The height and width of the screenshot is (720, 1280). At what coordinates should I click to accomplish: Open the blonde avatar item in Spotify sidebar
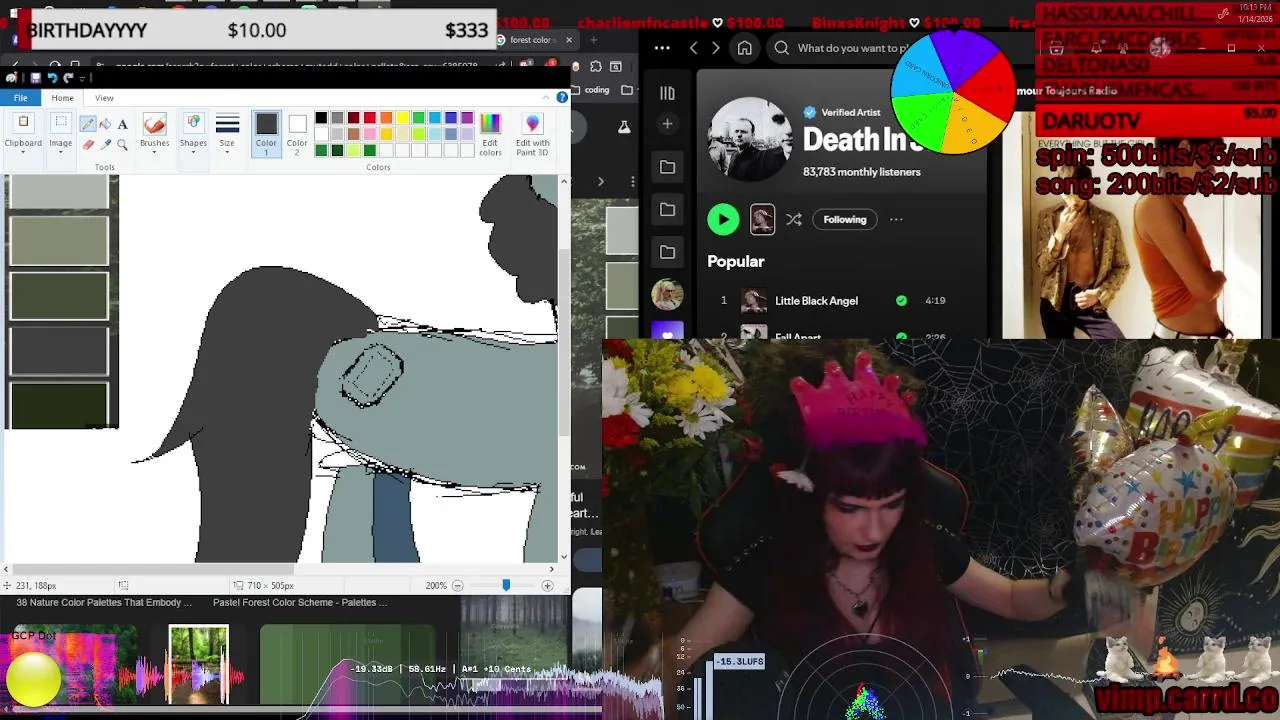tap(667, 294)
